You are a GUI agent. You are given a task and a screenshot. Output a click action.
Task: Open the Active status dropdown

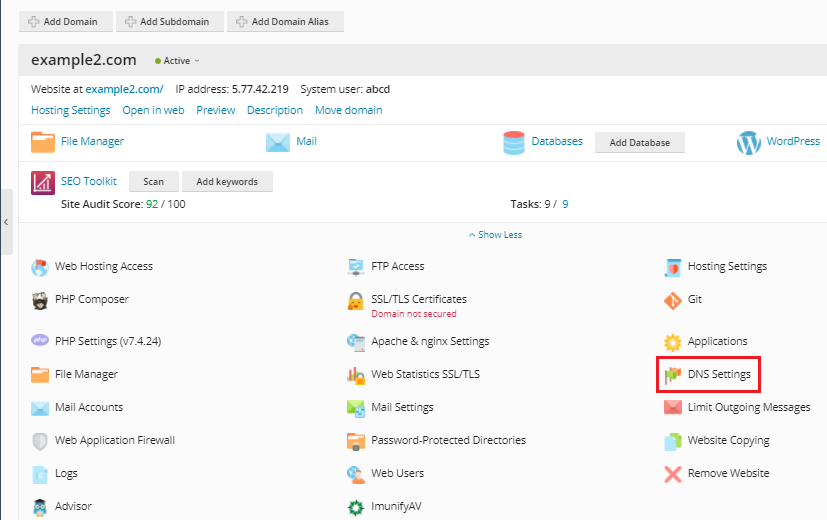pos(178,61)
